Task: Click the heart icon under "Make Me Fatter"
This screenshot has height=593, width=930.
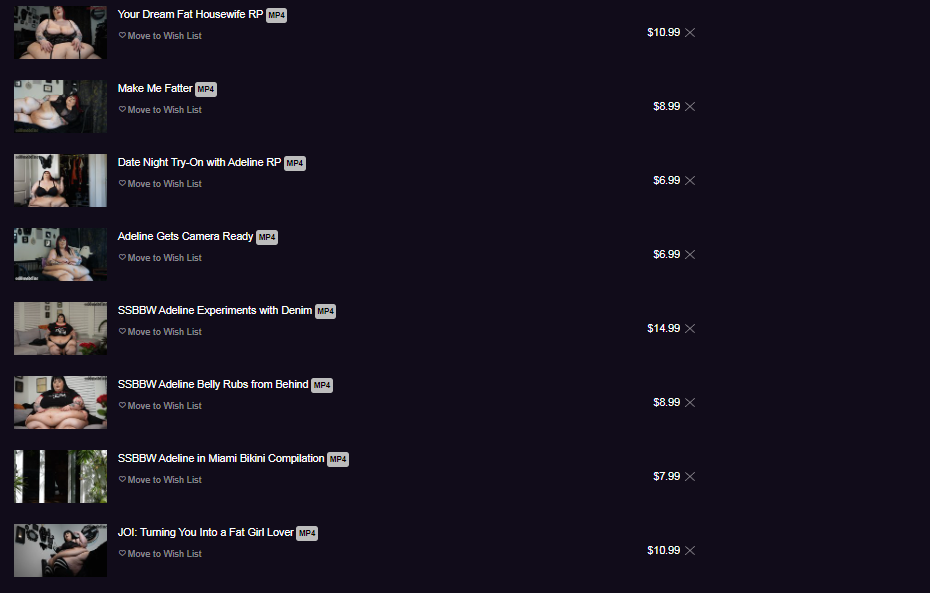Action: point(122,110)
